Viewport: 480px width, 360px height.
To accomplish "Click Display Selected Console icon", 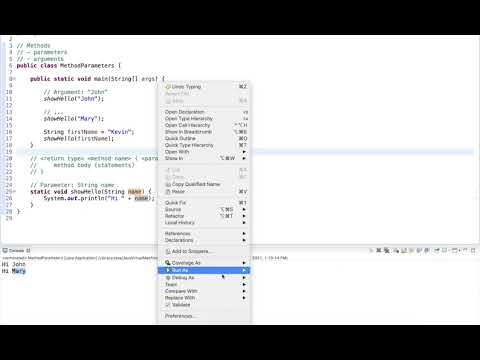I will pyautogui.click(x=444, y=250).
